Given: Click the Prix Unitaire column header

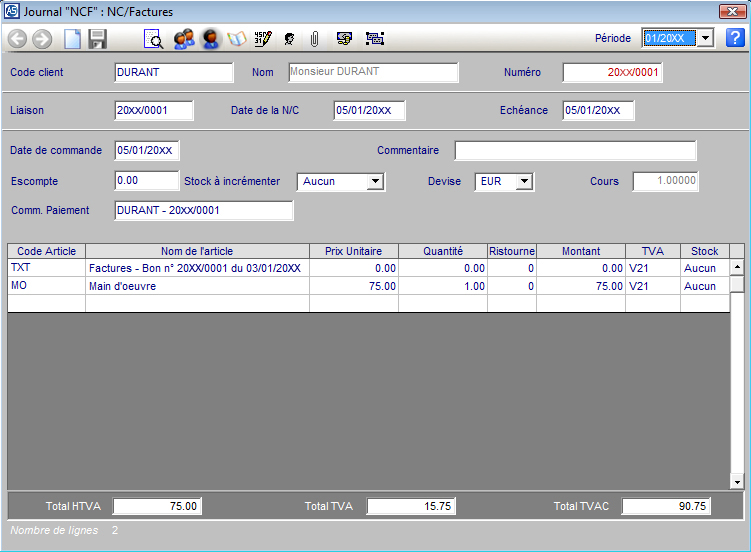Looking at the screenshot, I should point(353,251).
